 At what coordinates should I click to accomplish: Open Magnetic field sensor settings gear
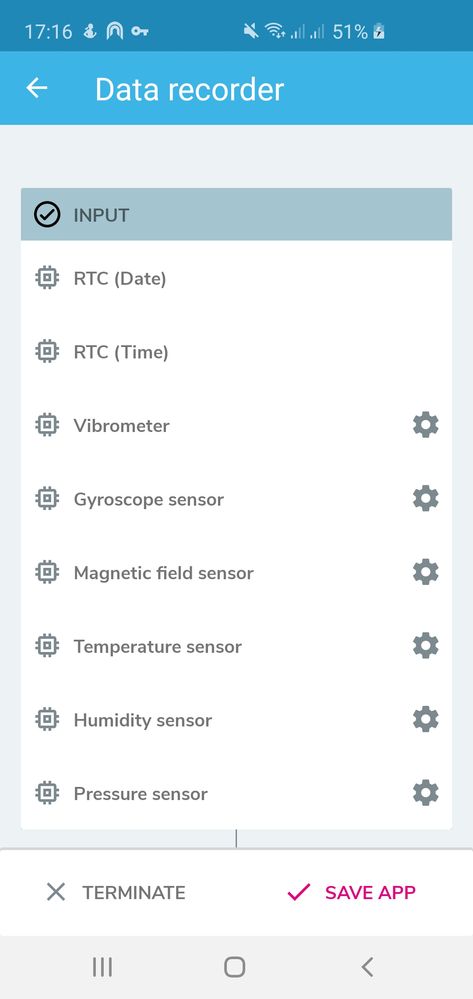tap(425, 572)
